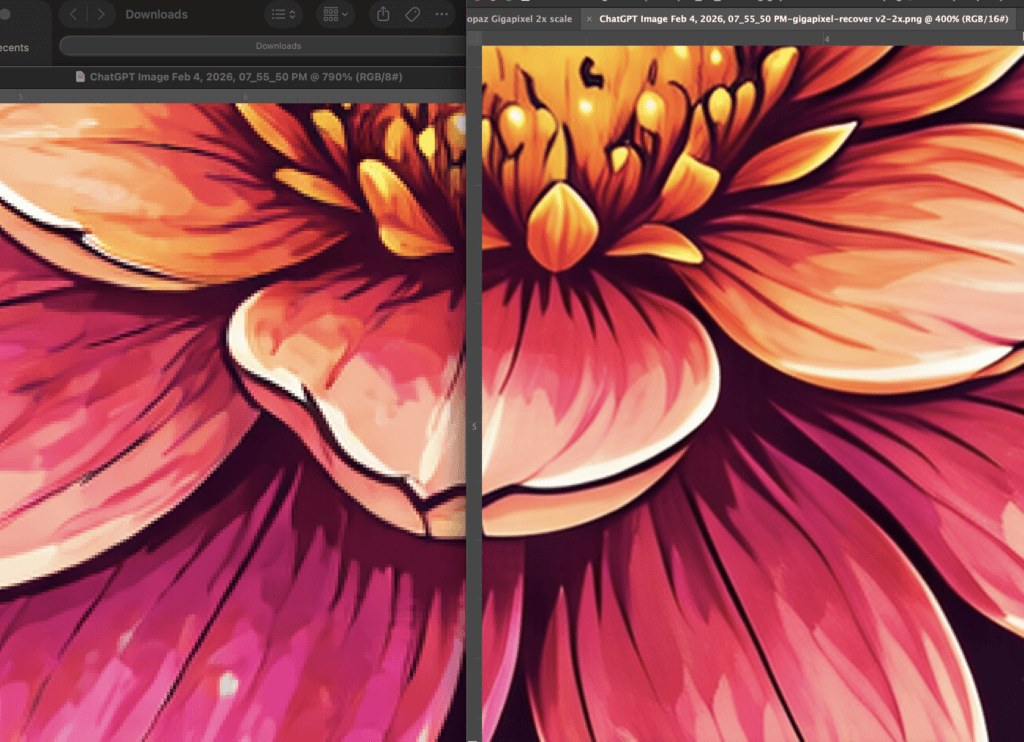Click the vertical ruler of the 400% document
The image size is (1024, 742).
click(x=475, y=300)
